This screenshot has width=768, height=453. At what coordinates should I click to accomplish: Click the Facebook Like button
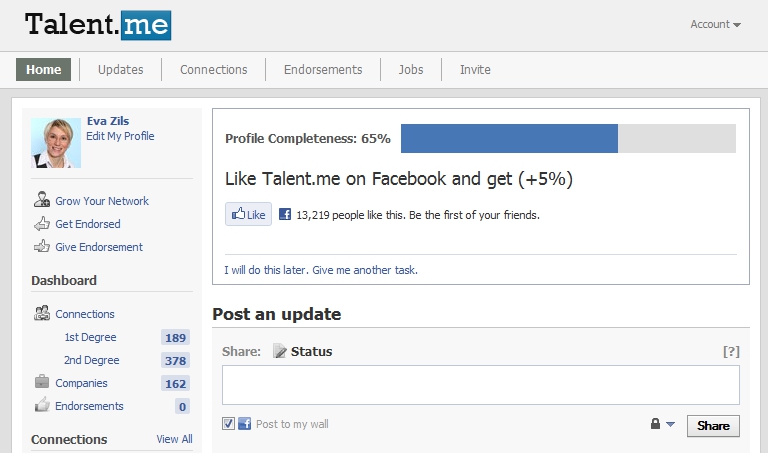[x=248, y=214]
